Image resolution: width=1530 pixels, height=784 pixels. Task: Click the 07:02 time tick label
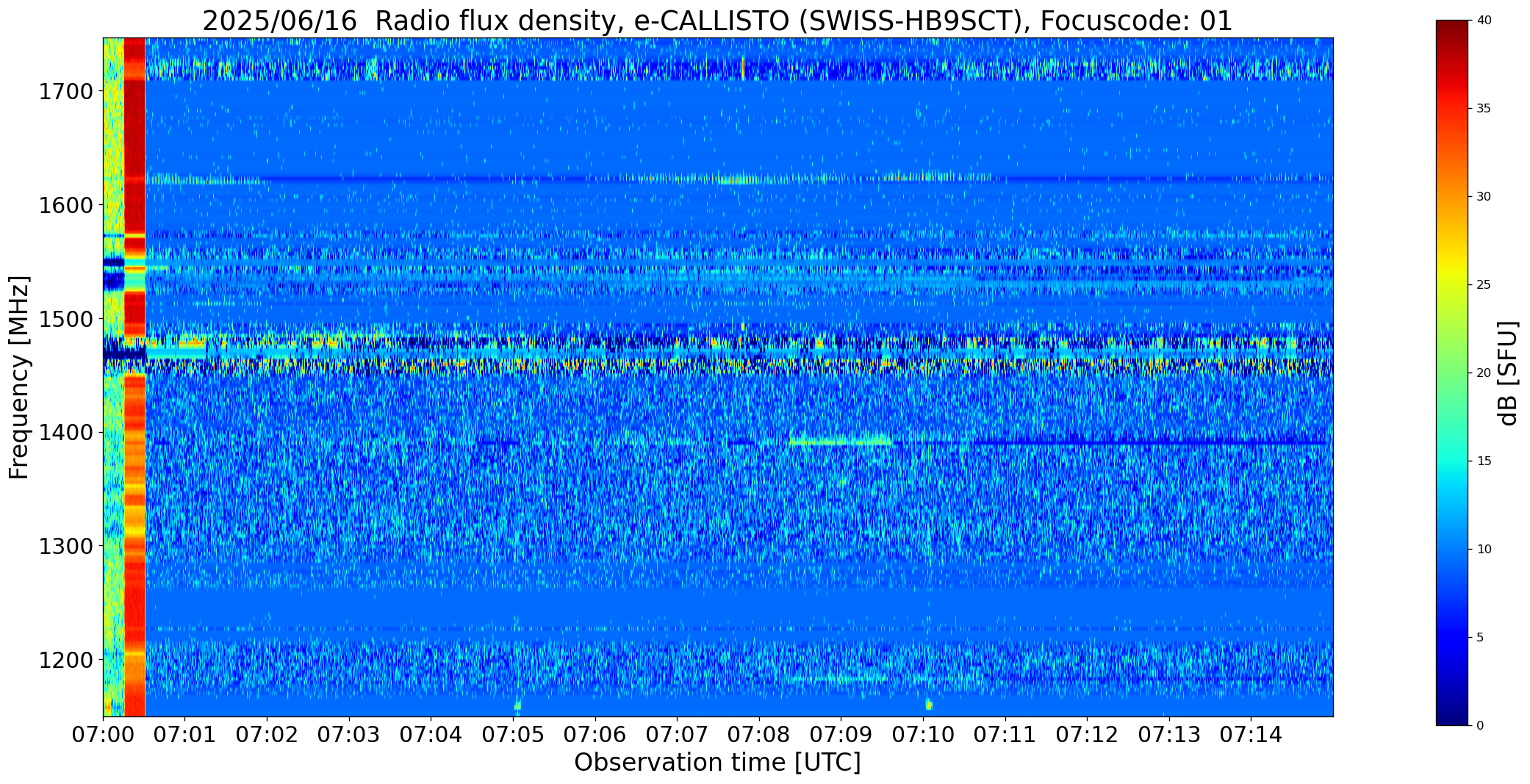(267, 735)
